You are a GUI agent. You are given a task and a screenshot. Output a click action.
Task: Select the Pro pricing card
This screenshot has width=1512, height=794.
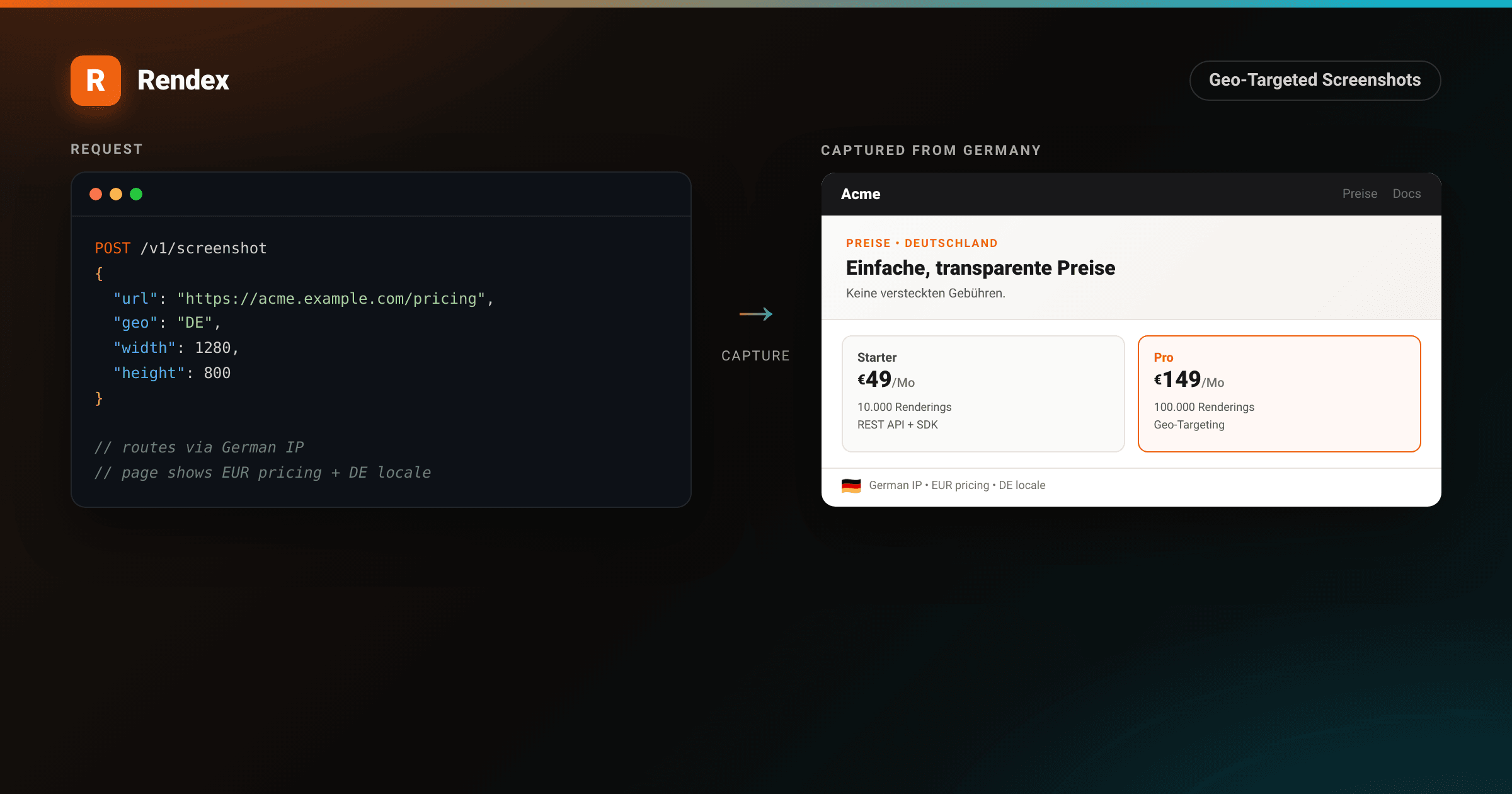point(1279,394)
